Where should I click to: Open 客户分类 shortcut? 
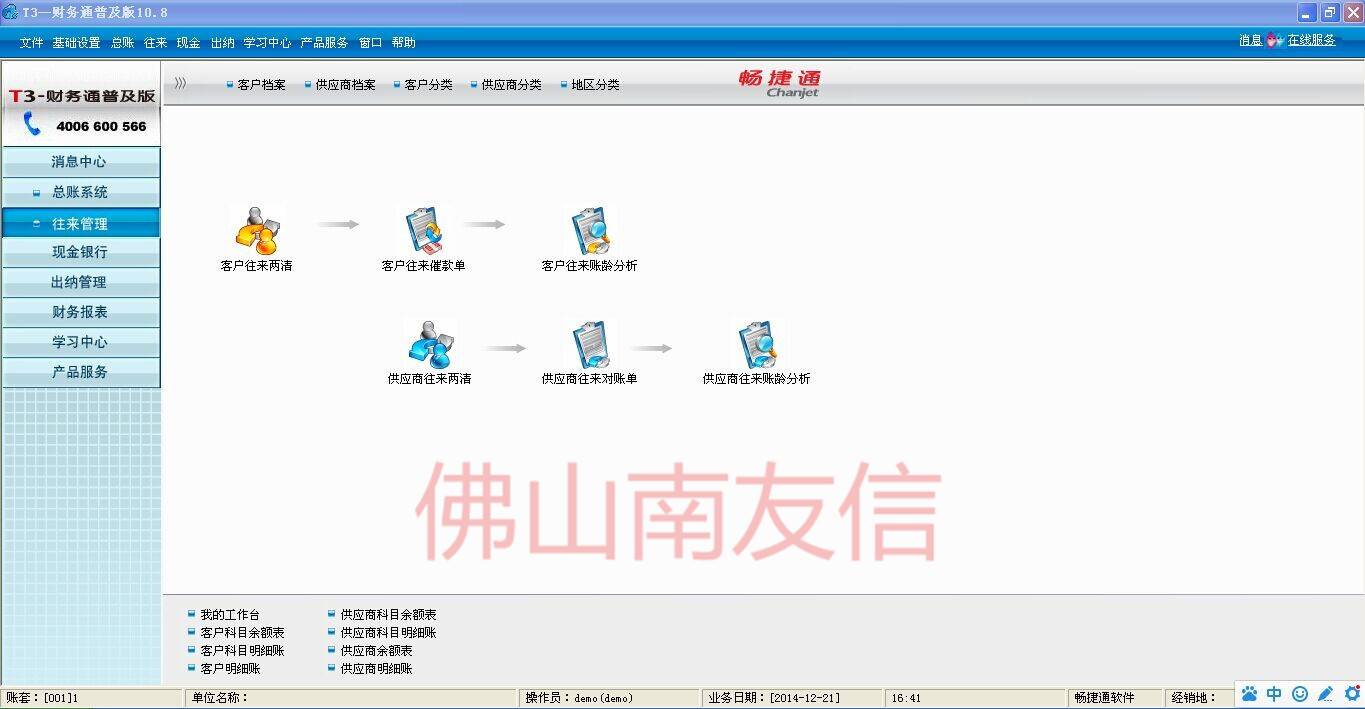click(429, 85)
